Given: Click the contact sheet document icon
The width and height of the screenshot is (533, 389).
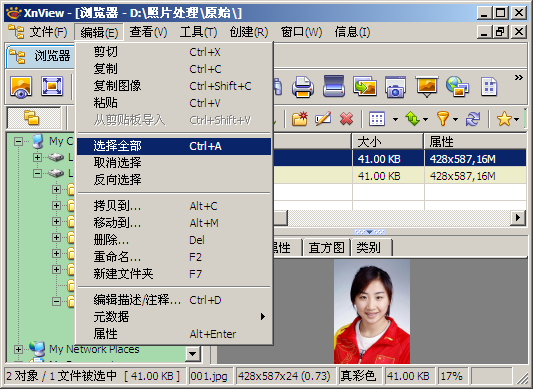Looking at the screenshot, I should [489, 86].
